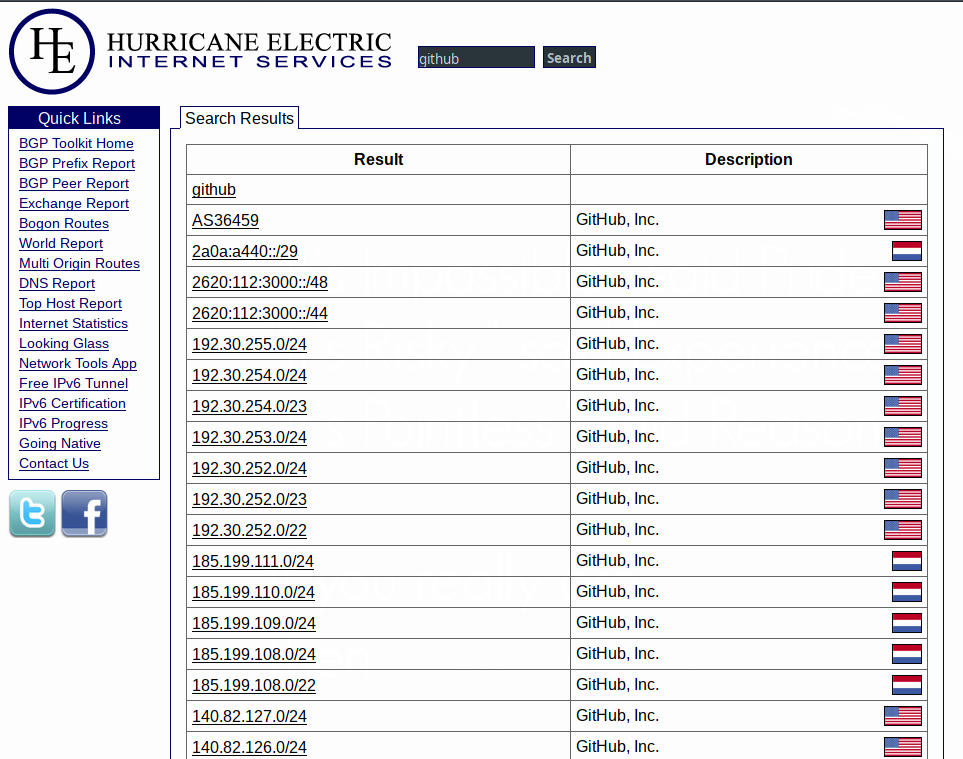Click the US flag beside 2620:112:3000::/48
The height and width of the screenshot is (759, 963).
coord(903,282)
